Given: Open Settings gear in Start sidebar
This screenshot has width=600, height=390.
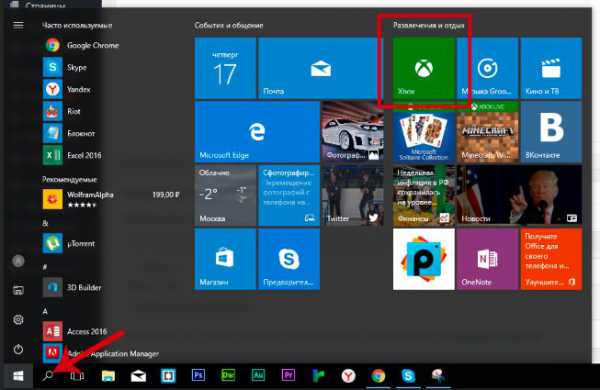Looking at the screenshot, I should click(18, 320).
